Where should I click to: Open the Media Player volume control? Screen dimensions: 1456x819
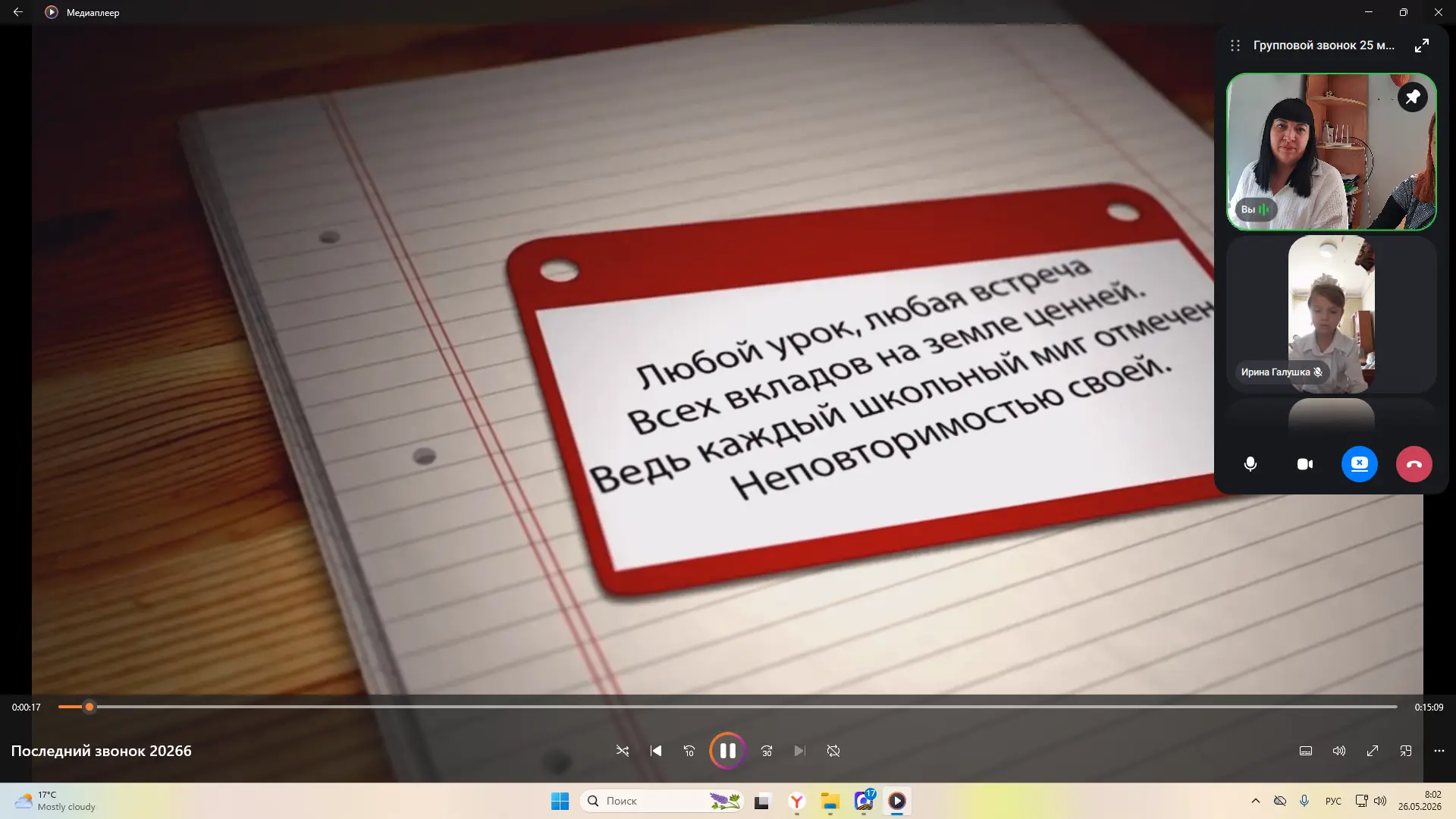1339,751
